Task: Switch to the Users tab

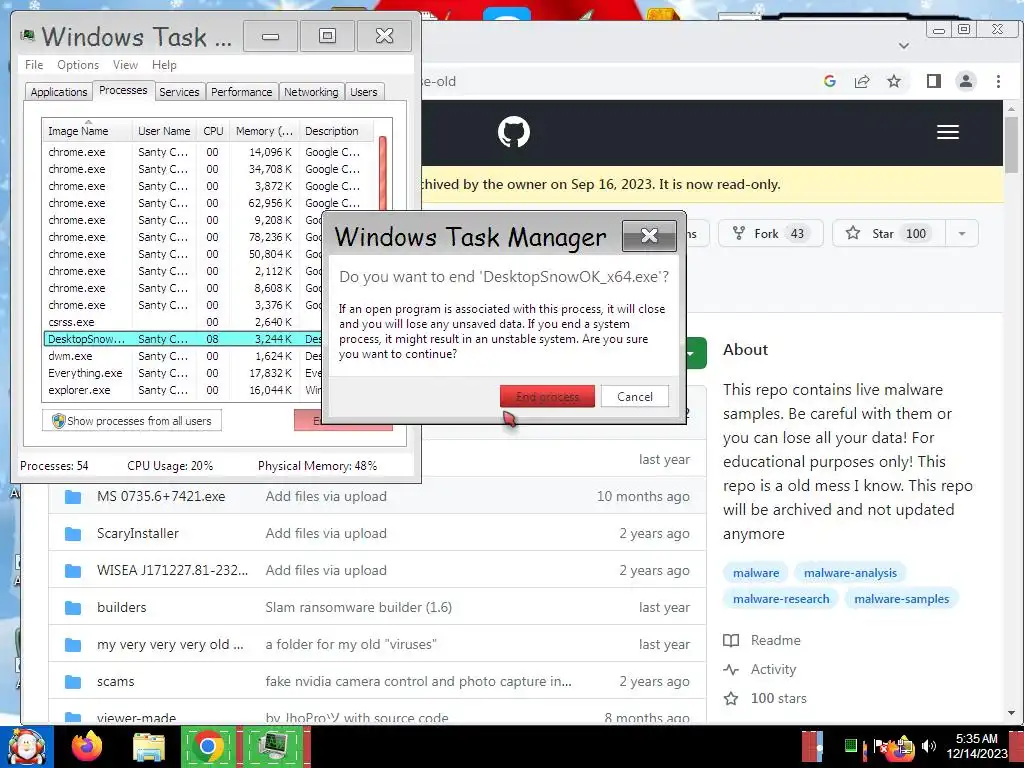Action: pyautogui.click(x=364, y=92)
